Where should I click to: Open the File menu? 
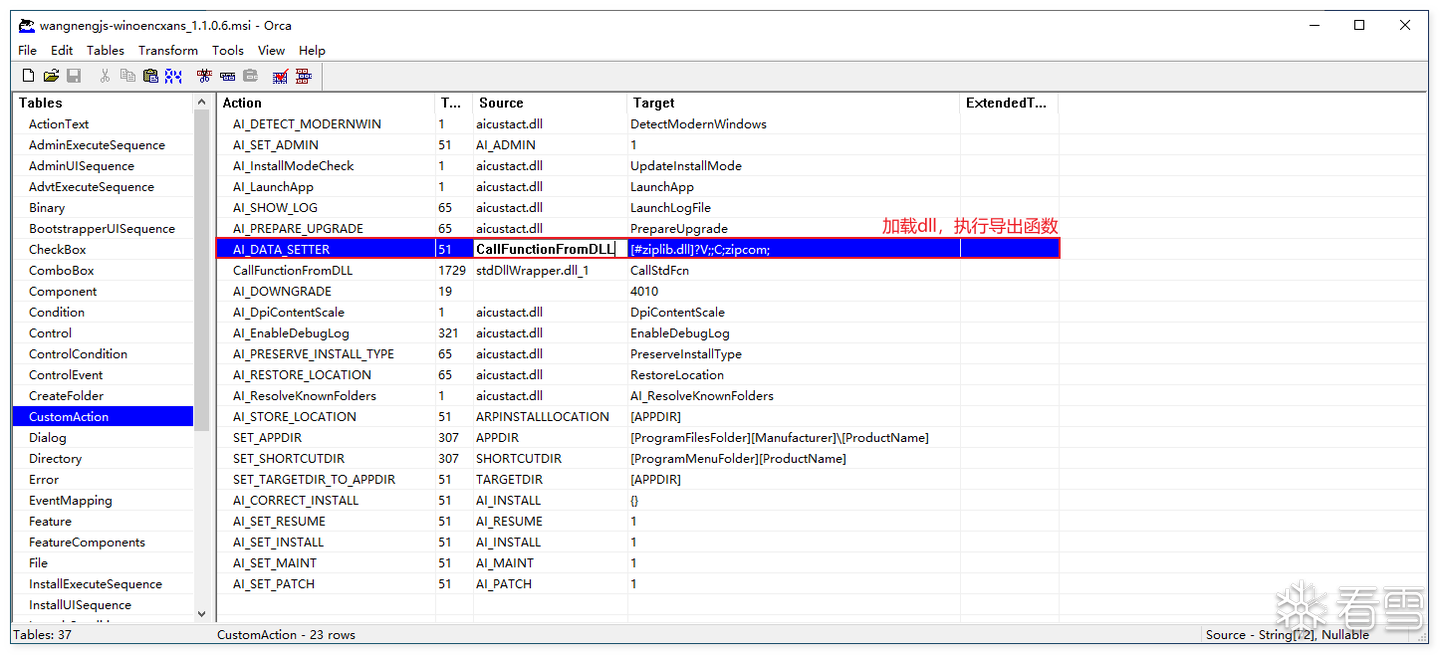tap(27, 50)
